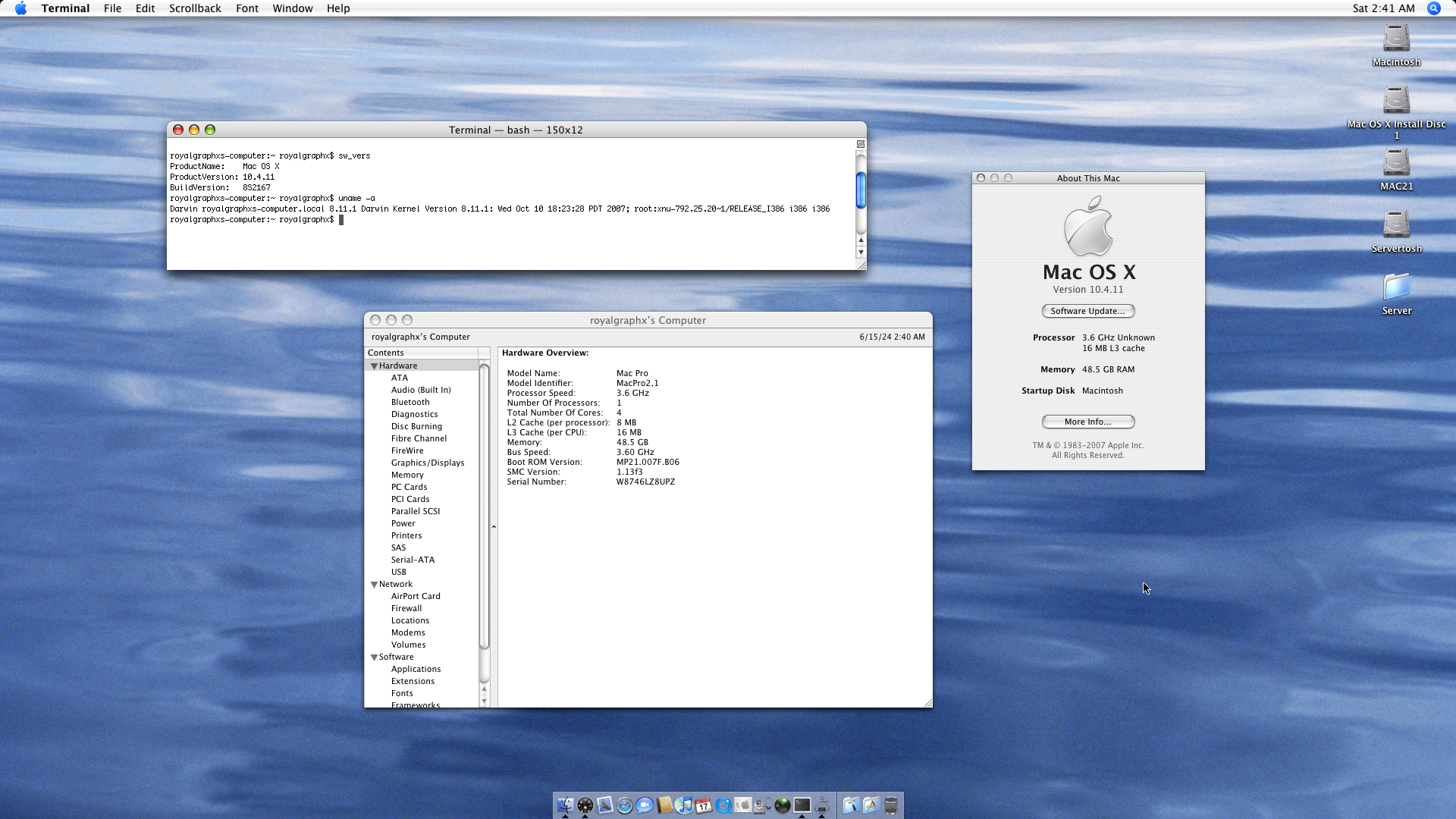Image resolution: width=1456 pixels, height=819 pixels.
Task: Launch iTunes from the Dock
Action: [684, 805]
